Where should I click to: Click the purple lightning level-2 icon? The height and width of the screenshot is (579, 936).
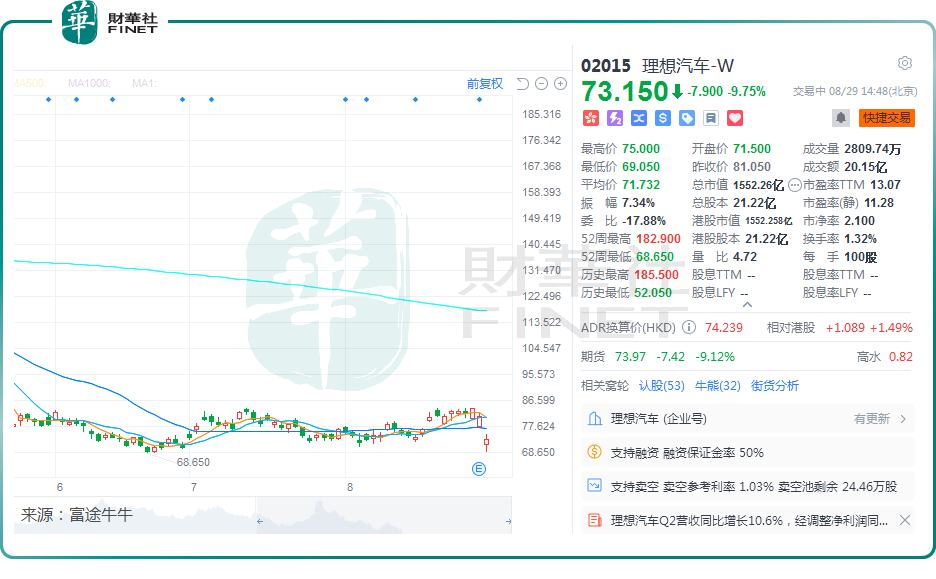pyautogui.click(x=615, y=118)
